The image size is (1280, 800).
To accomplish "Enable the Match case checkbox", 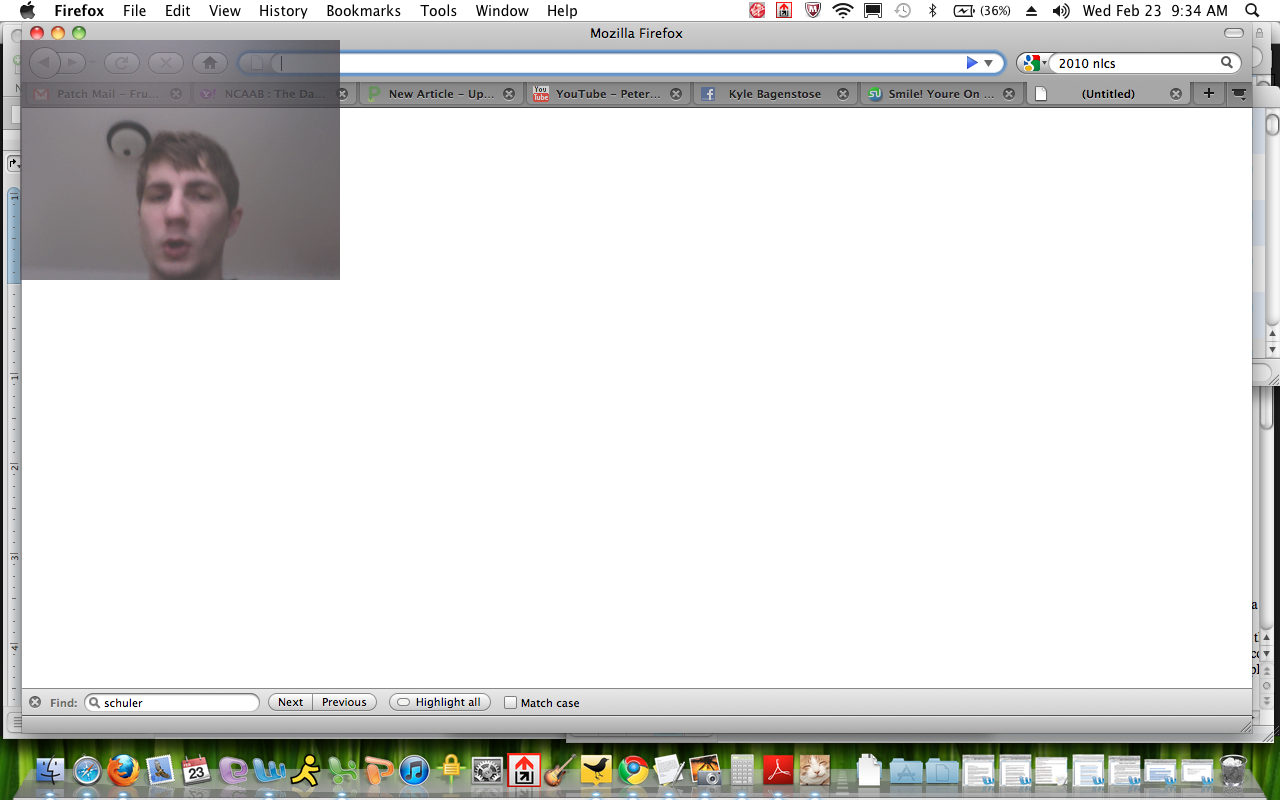I will [511, 703].
